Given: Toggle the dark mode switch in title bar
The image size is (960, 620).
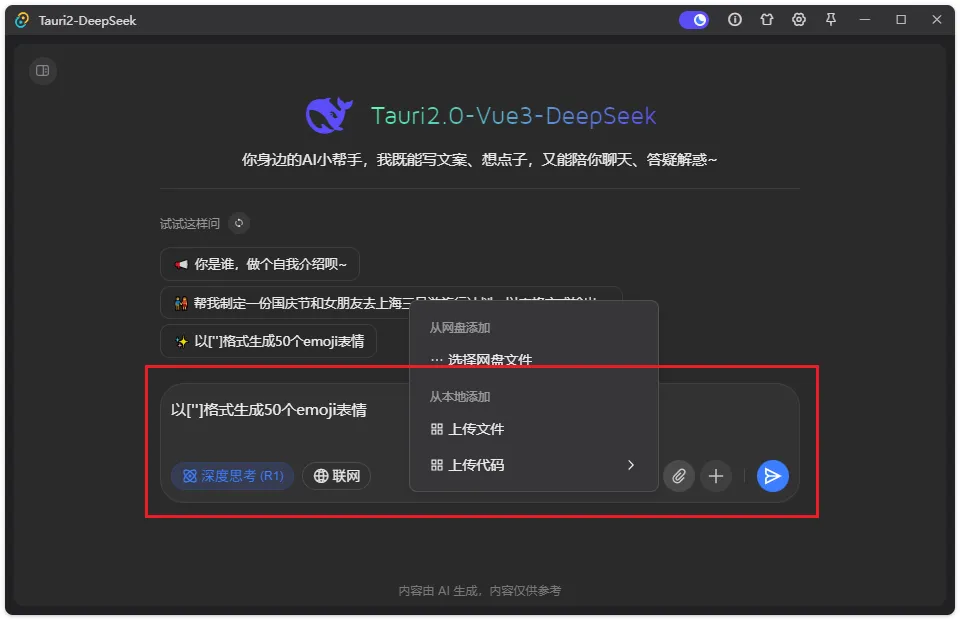Looking at the screenshot, I should tap(694, 20).
